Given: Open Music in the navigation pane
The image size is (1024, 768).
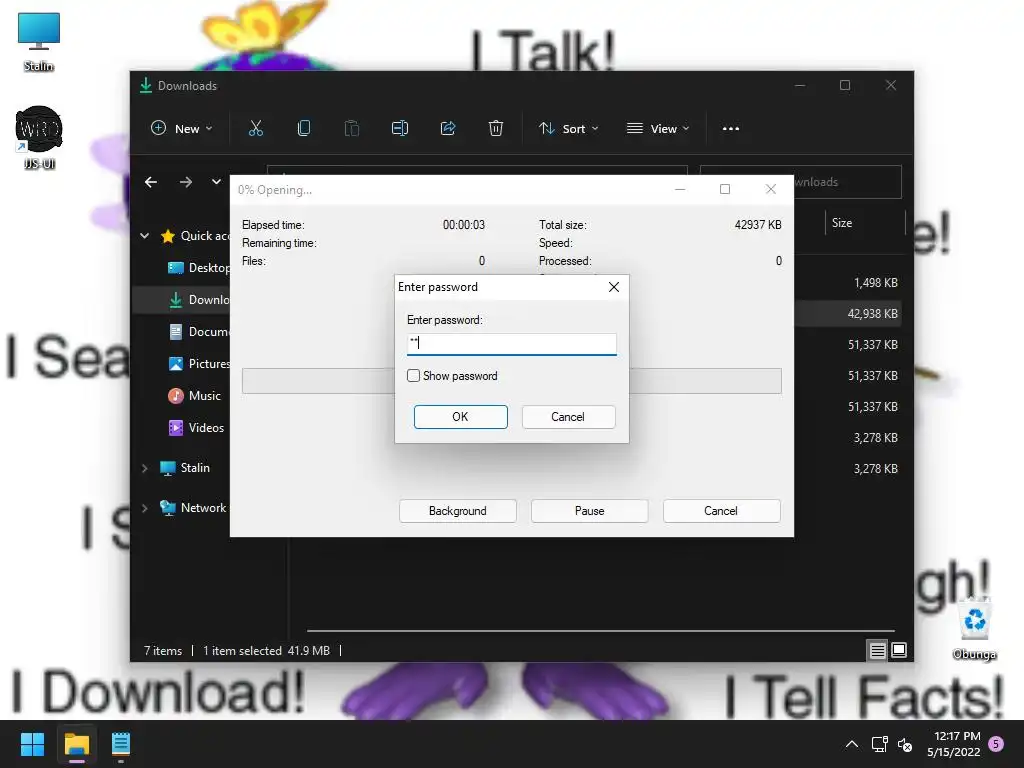Looking at the screenshot, I should [x=195, y=396].
